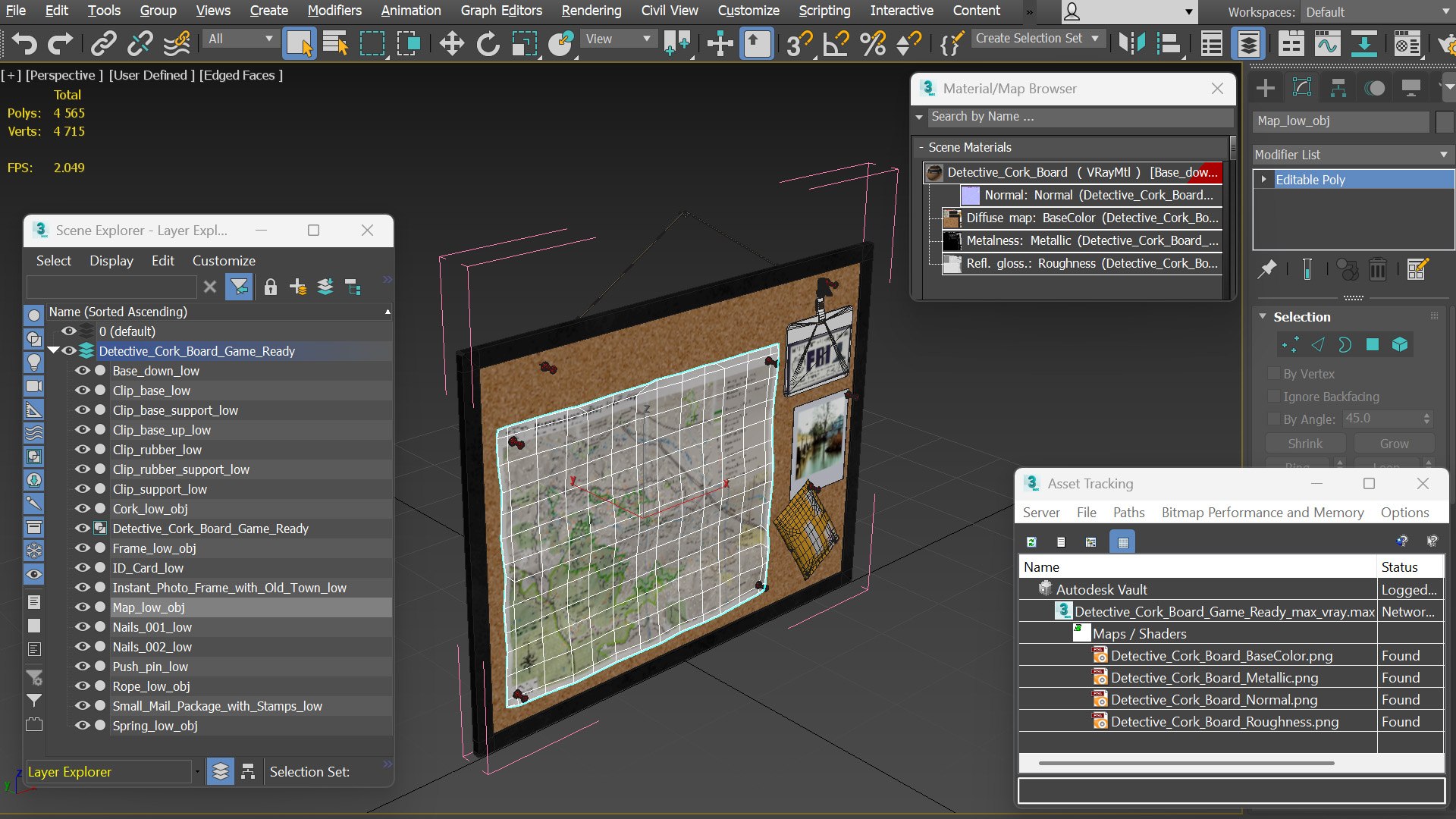Activate Select and Rotate tool
The height and width of the screenshot is (819, 1456).
pyautogui.click(x=488, y=43)
